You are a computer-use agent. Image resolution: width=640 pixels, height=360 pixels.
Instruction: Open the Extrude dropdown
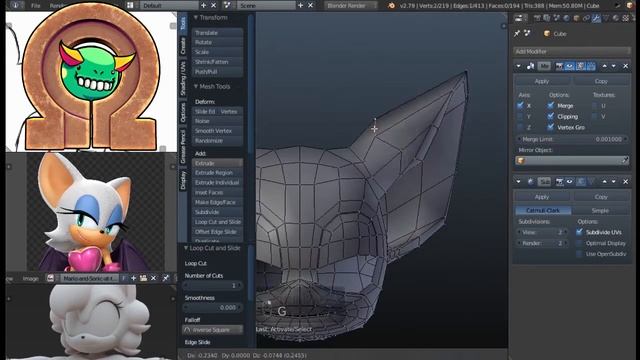click(217, 163)
